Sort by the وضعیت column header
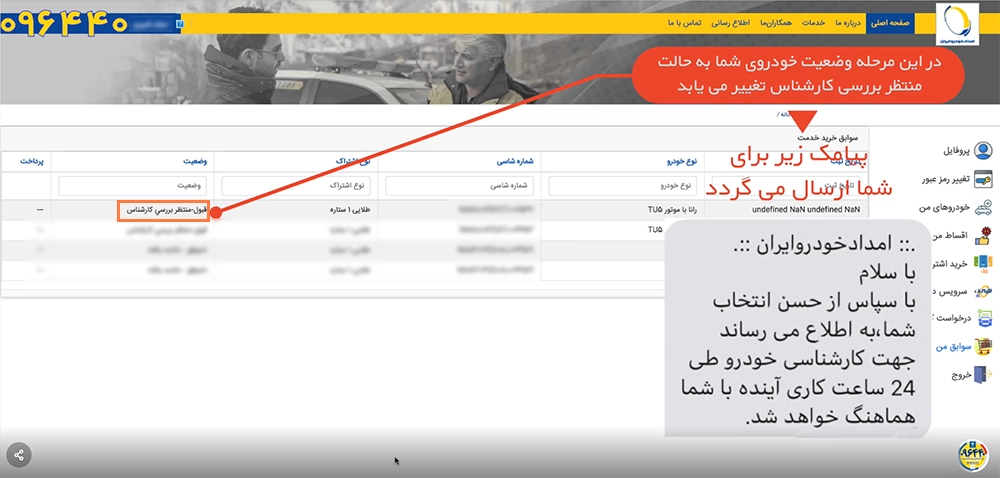This screenshot has height=478, width=1000. pyautogui.click(x=197, y=161)
